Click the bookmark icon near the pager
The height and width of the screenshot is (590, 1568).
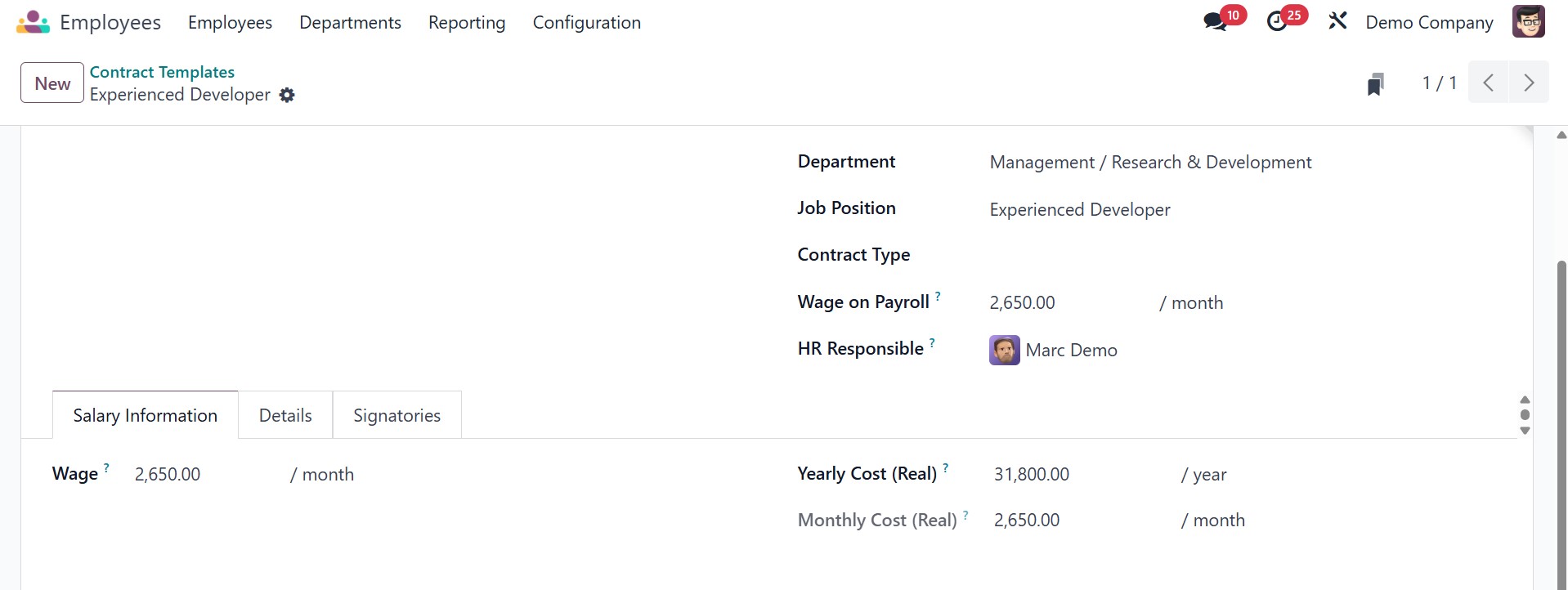pos(1376,83)
